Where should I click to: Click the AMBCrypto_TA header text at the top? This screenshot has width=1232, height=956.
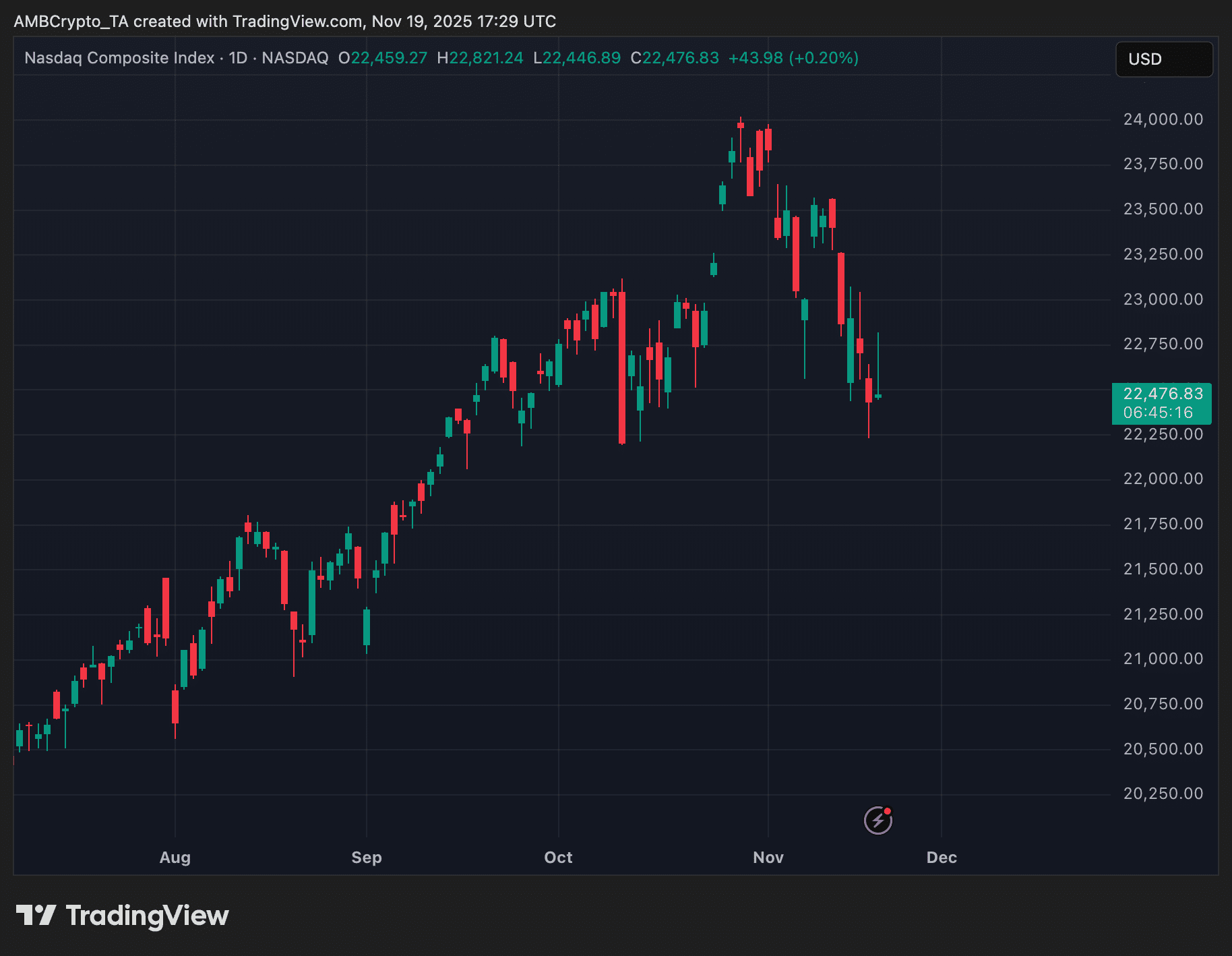pyautogui.click(x=71, y=22)
